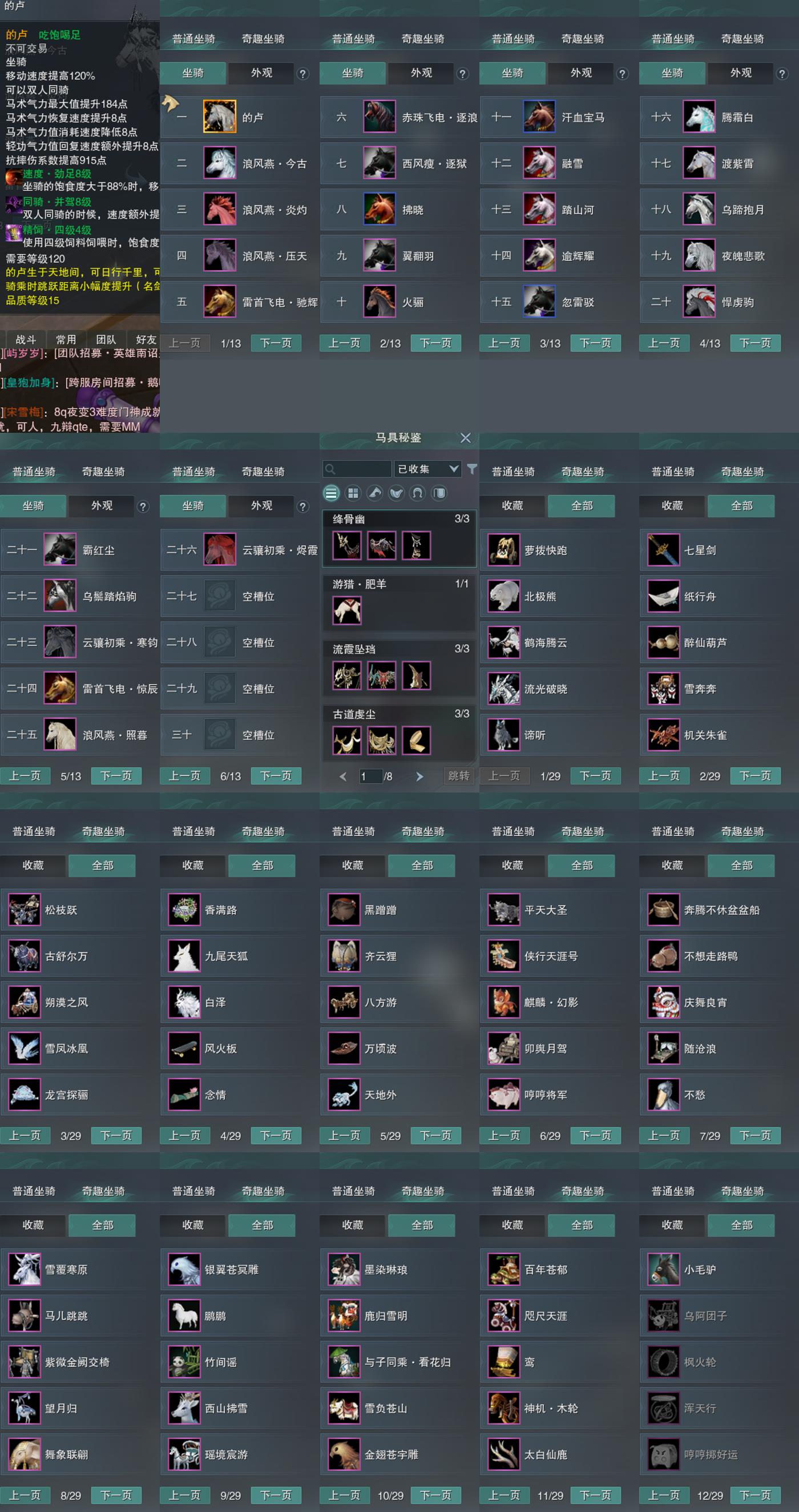Viewport: 799px width, 1512px height.
Task: Select the 绛骨幽 set first item thumbnail
Action: point(346,545)
